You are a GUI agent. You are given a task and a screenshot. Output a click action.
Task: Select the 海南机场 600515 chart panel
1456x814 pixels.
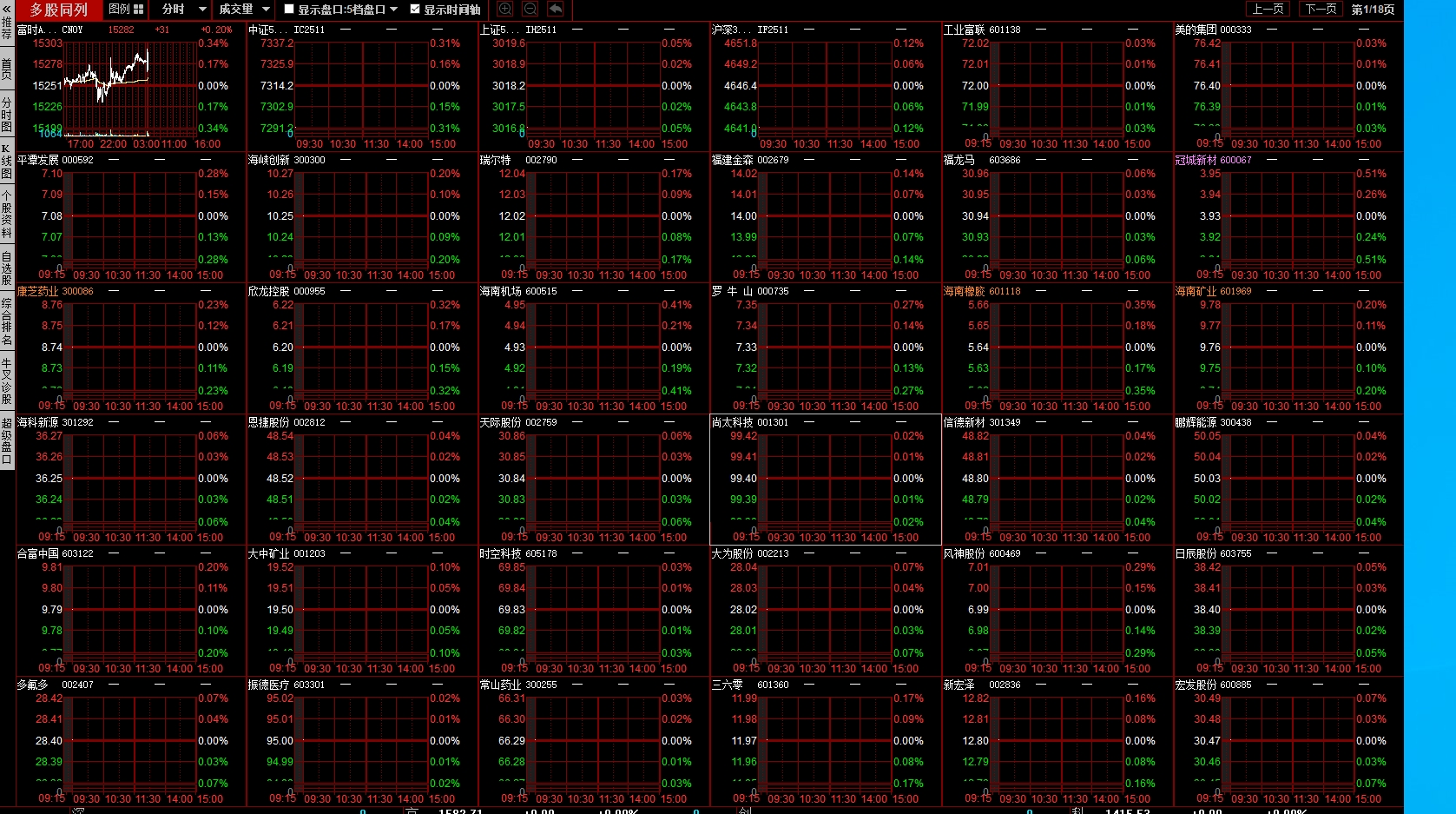[594, 348]
